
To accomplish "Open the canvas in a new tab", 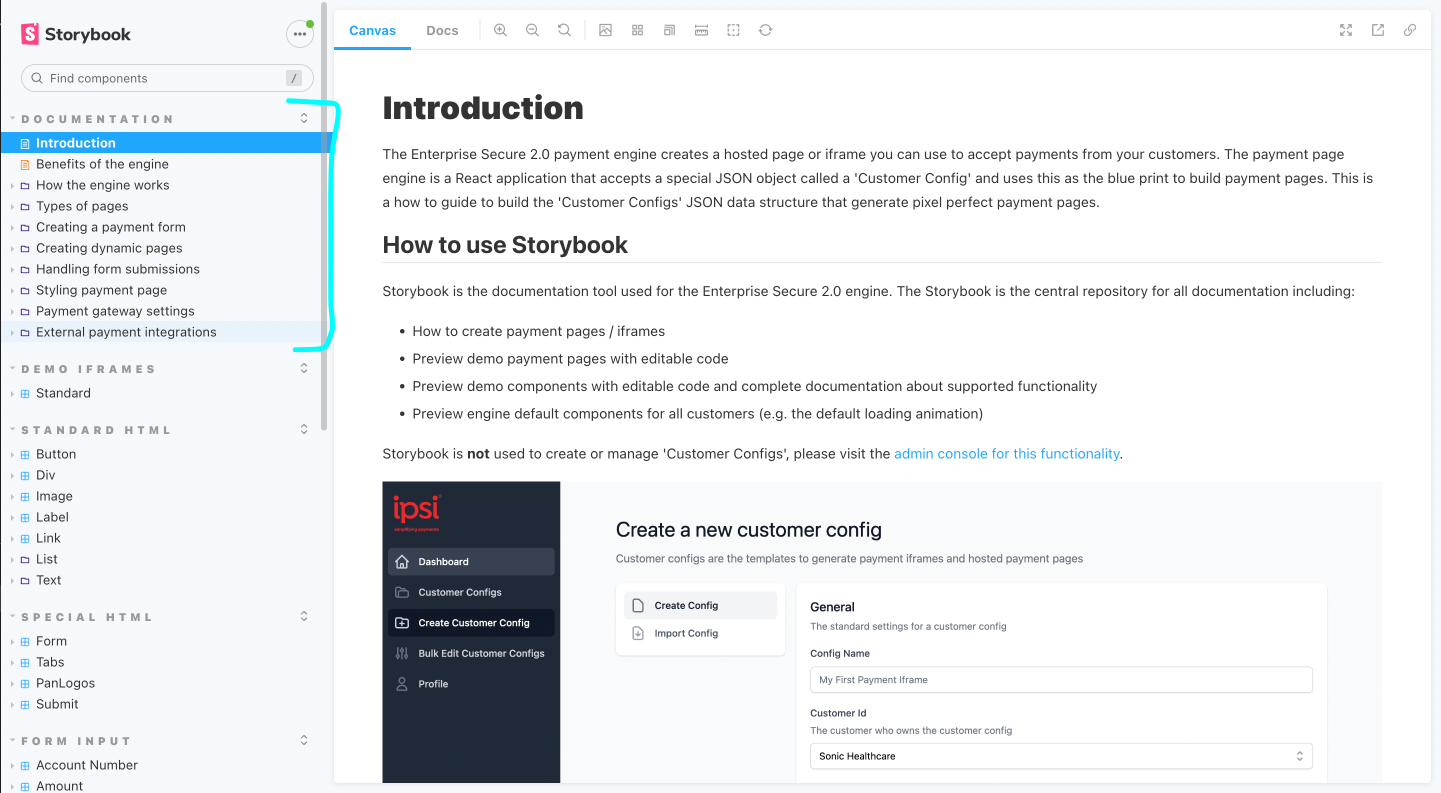I will (x=1378, y=30).
